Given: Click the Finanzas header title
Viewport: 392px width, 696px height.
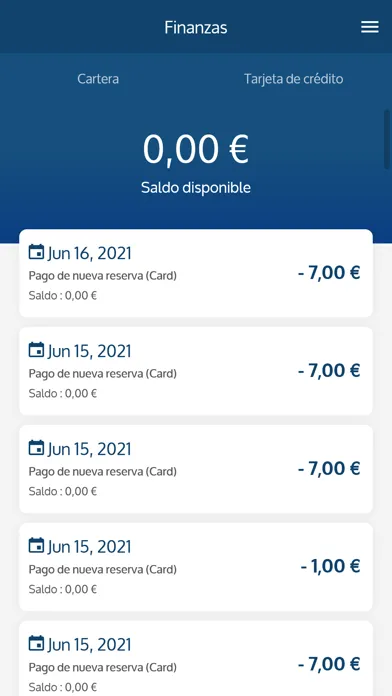Looking at the screenshot, I should (x=196, y=28).
